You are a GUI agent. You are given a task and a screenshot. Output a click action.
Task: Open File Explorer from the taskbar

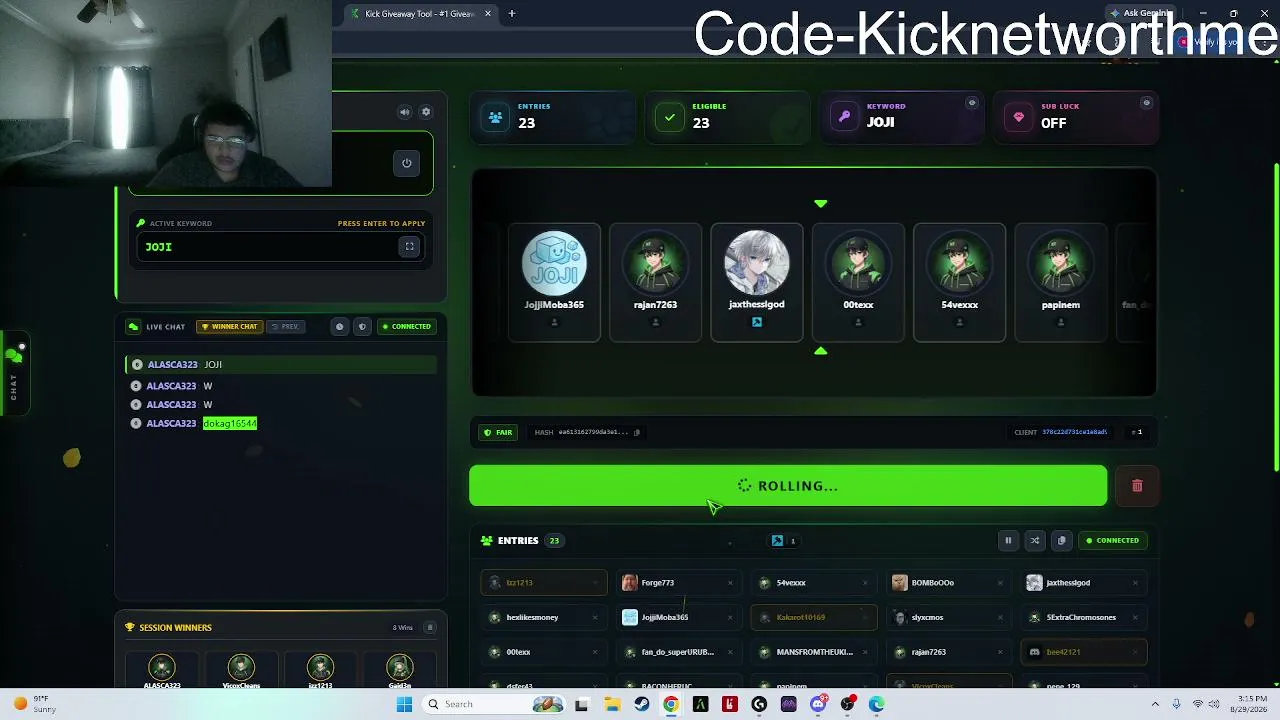612,704
